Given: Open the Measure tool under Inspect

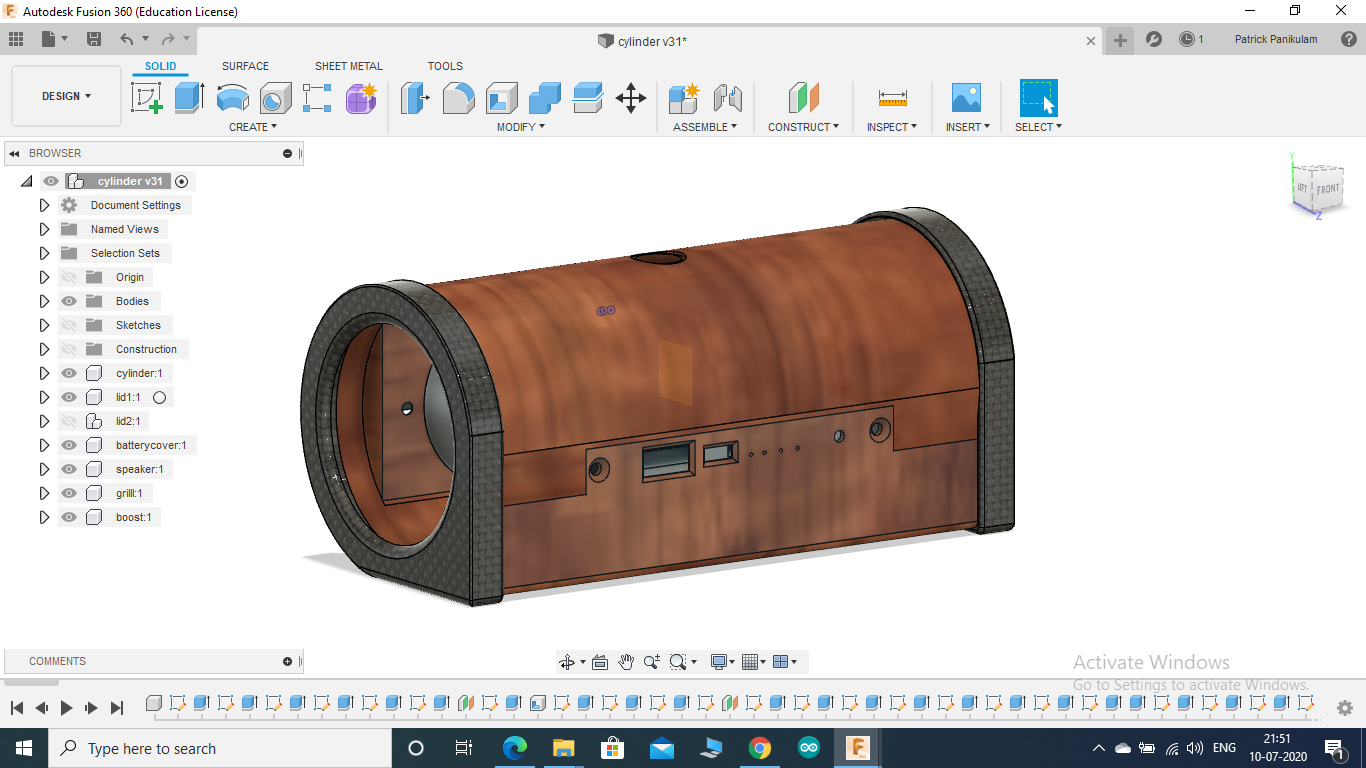Looking at the screenshot, I should click(890, 97).
